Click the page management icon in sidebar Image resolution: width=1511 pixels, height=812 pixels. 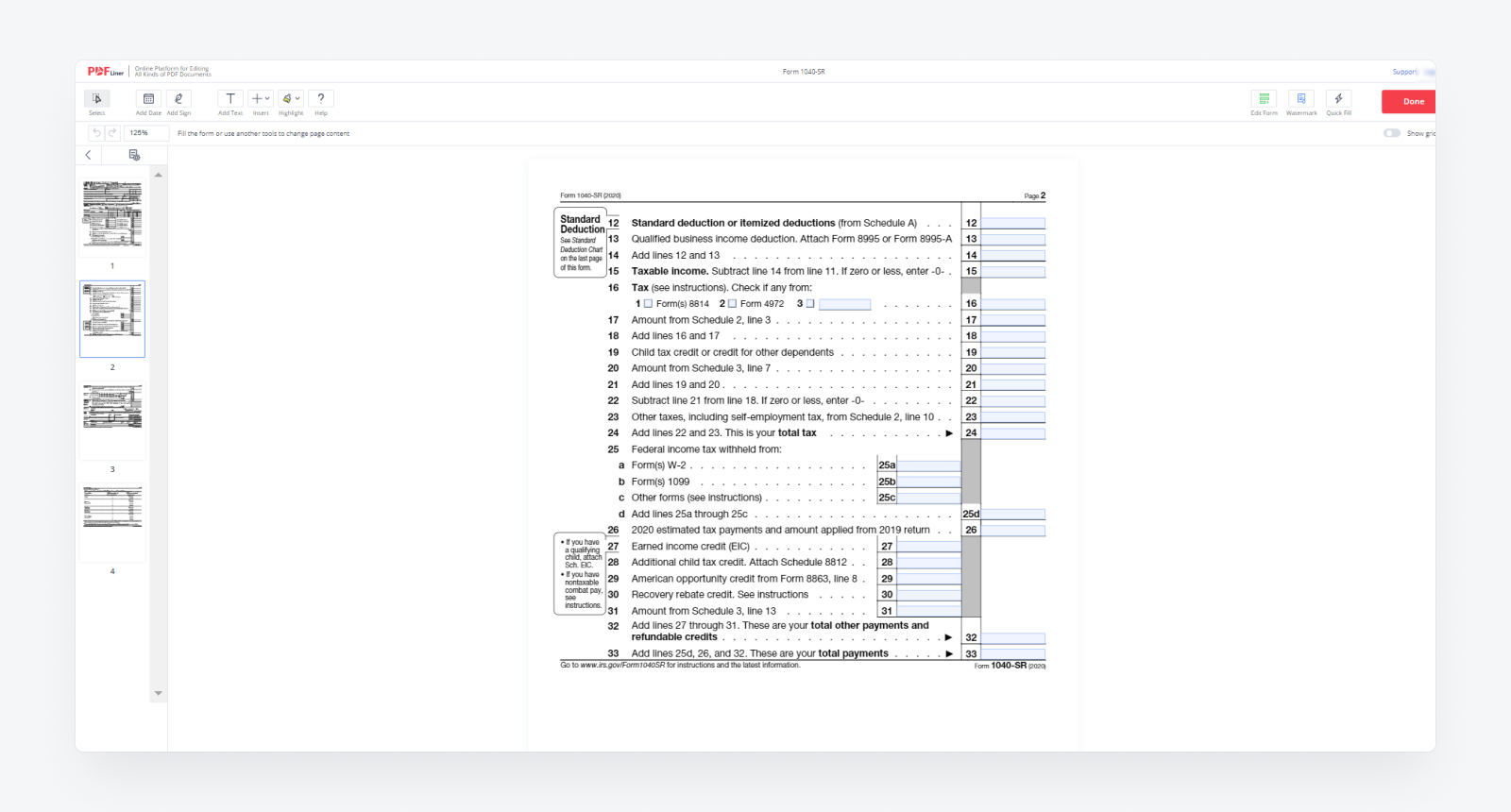click(134, 155)
